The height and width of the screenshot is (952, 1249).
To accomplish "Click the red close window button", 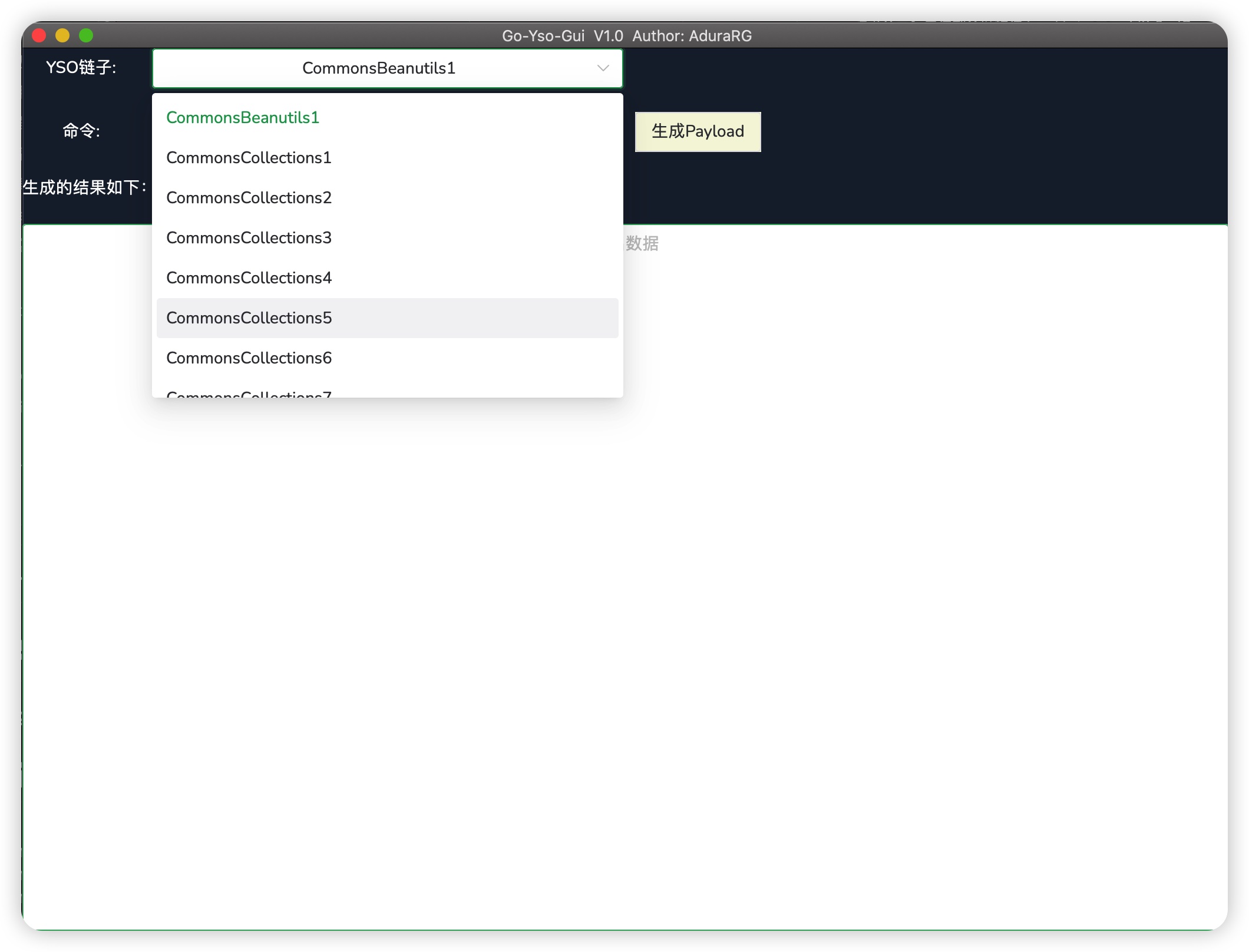I will [39, 36].
